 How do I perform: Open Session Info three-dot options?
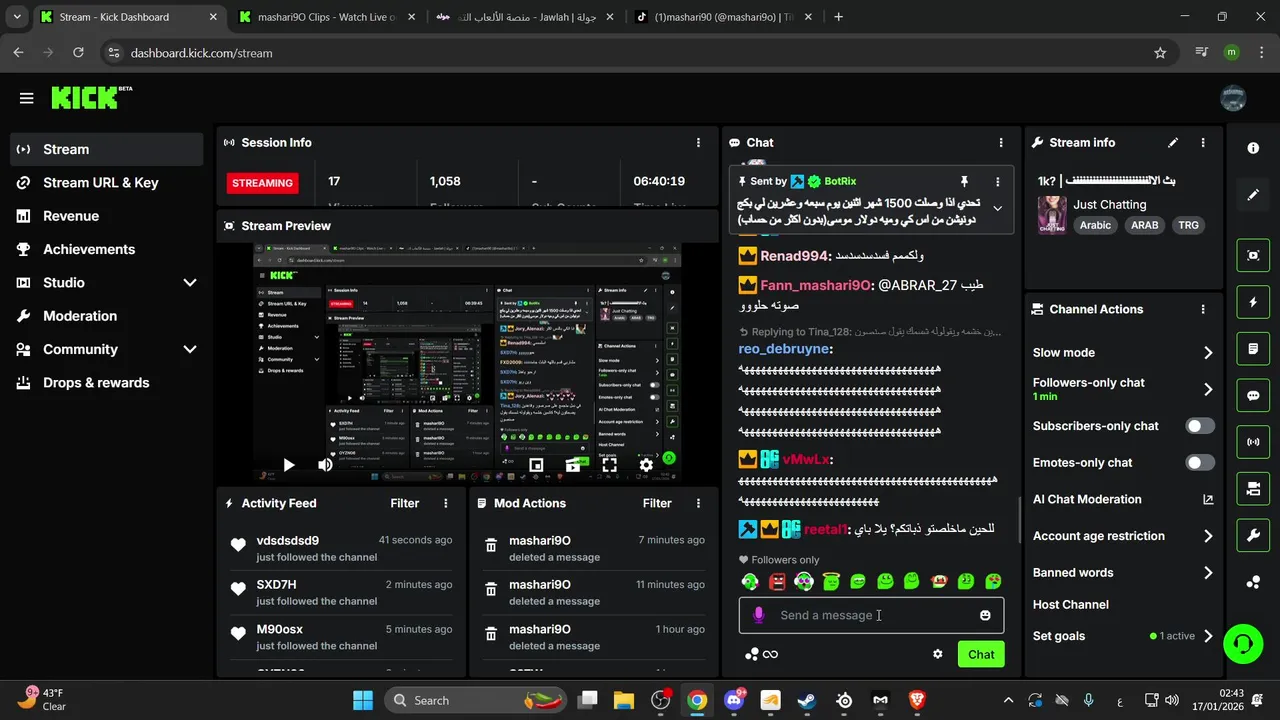click(x=698, y=143)
